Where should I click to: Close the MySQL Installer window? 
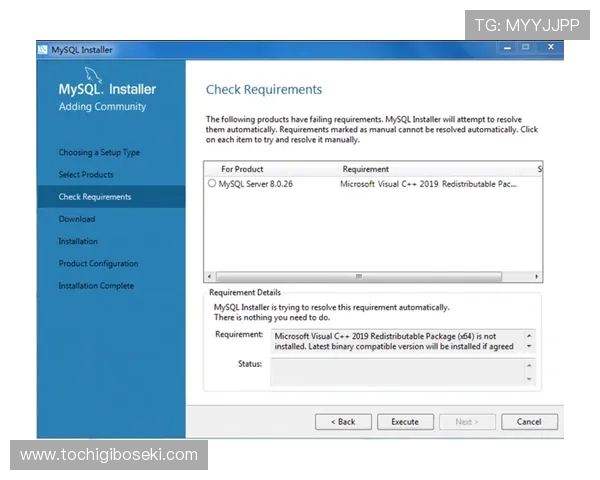click(550, 48)
